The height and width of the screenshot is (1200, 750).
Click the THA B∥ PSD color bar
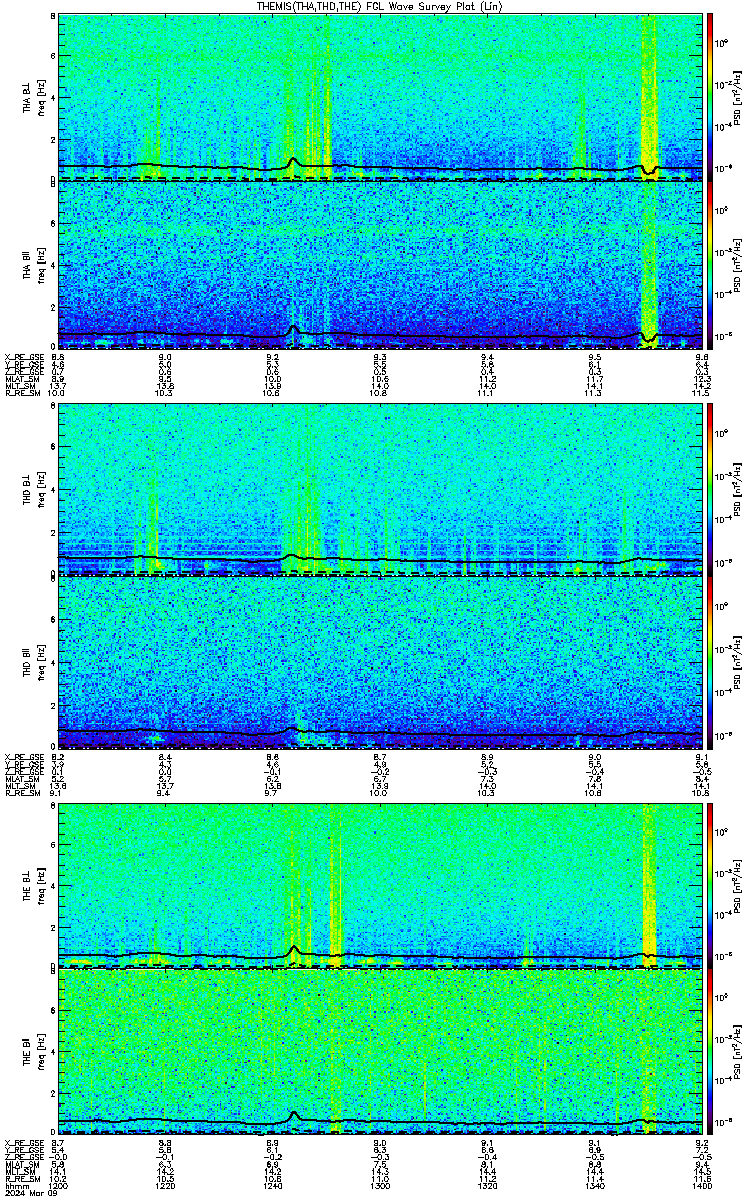pos(710,264)
